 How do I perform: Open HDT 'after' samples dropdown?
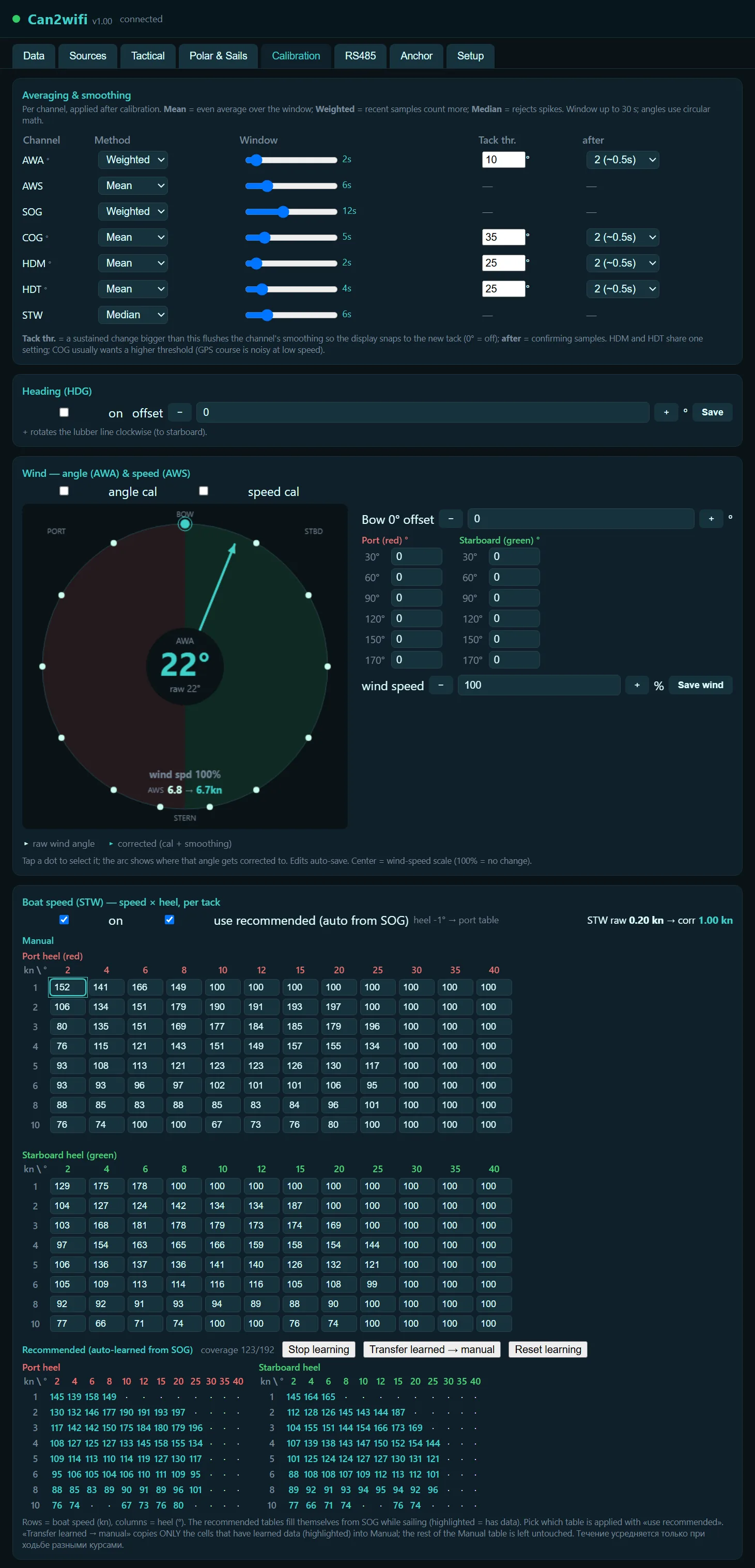pos(622,289)
